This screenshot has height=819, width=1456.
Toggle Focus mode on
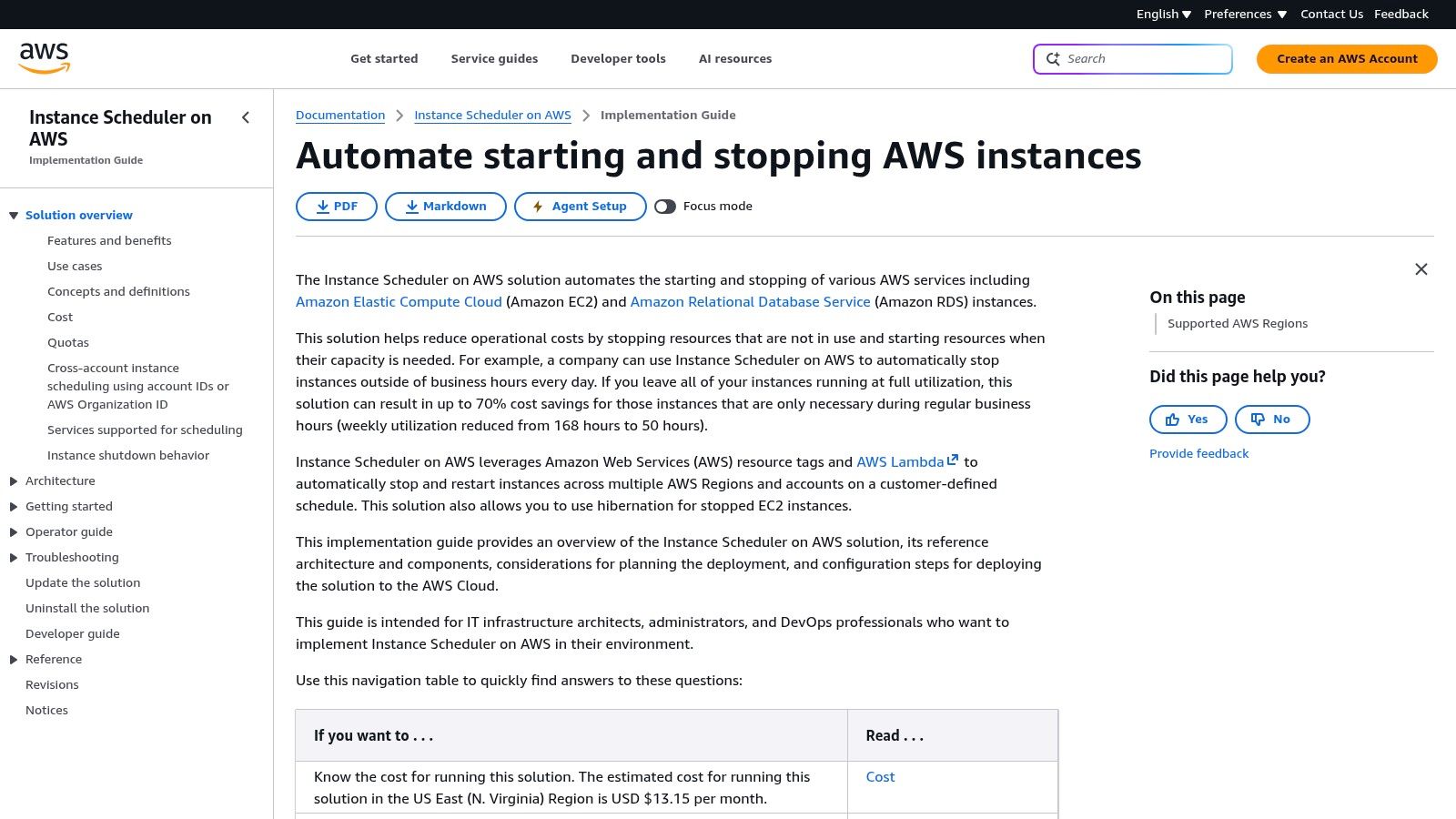coord(665,207)
